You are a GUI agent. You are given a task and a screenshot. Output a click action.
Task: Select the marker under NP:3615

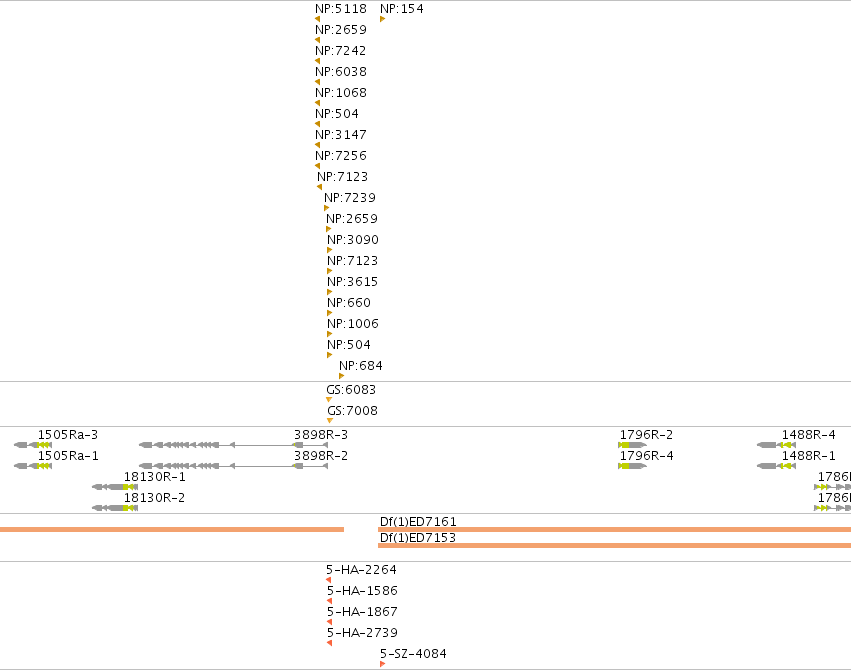(x=329, y=292)
